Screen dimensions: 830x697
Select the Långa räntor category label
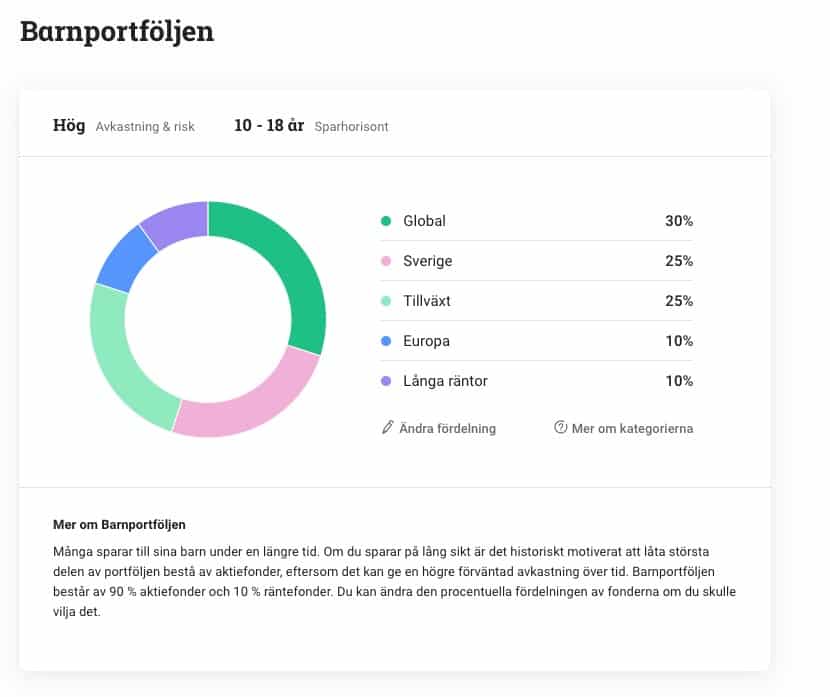(445, 381)
